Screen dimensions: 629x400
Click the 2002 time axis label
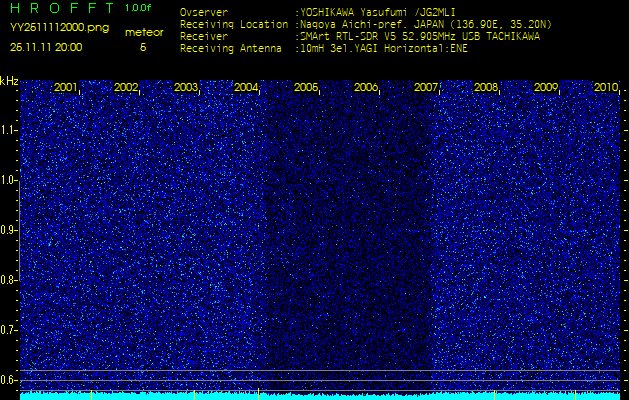[126, 87]
